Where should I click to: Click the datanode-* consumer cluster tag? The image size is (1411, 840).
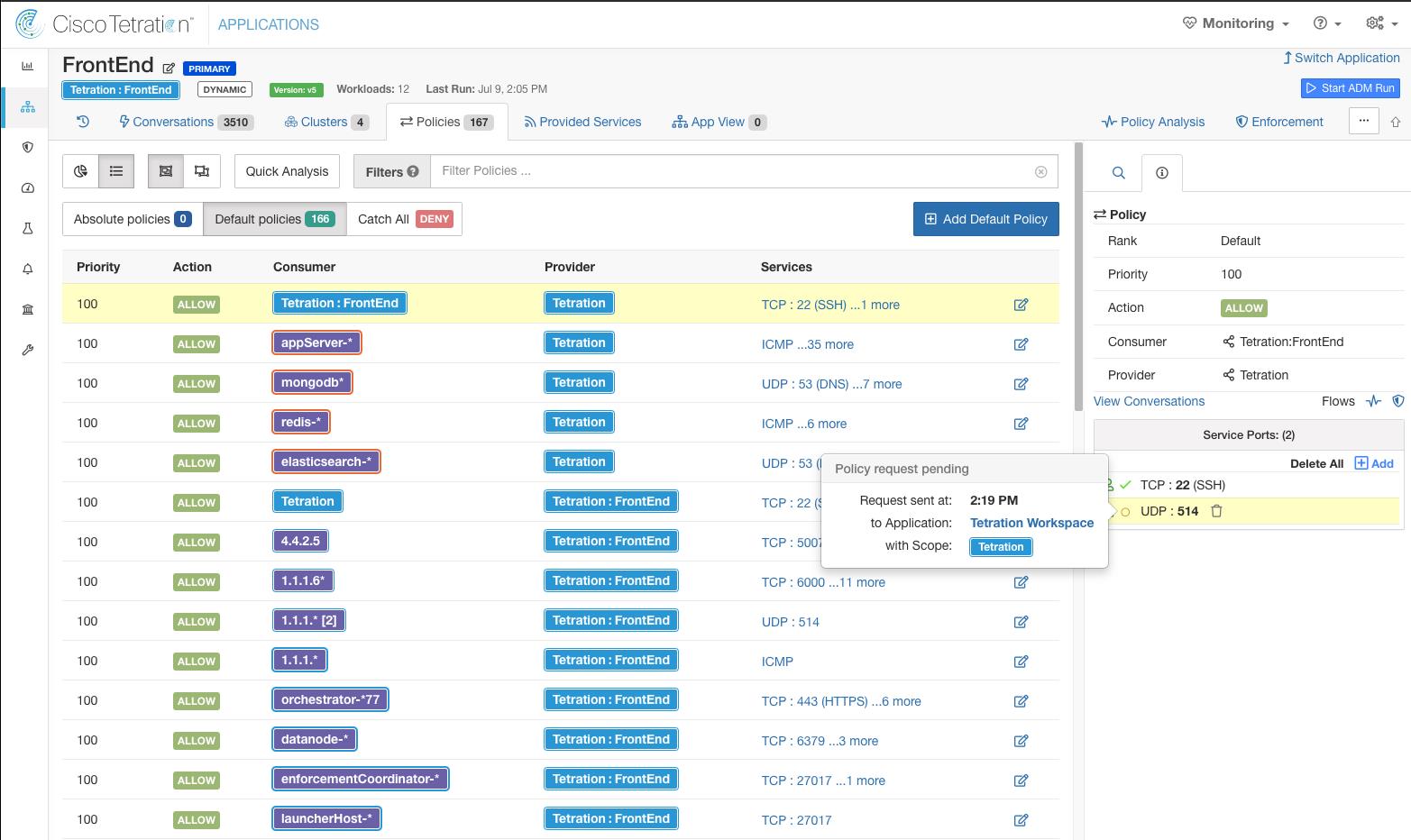(x=315, y=739)
